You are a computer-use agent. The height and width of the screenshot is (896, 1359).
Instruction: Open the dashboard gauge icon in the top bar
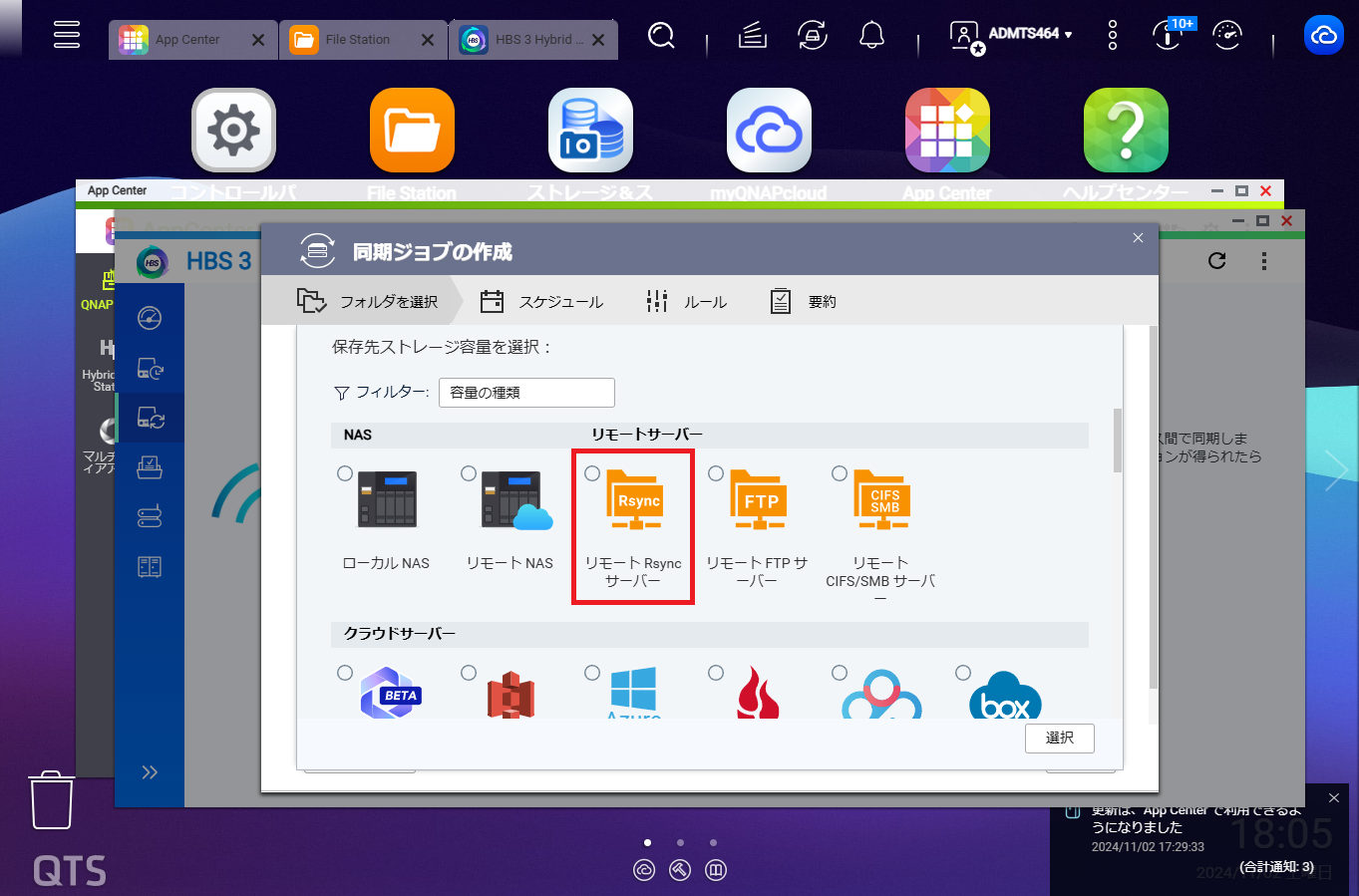[1227, 36]
